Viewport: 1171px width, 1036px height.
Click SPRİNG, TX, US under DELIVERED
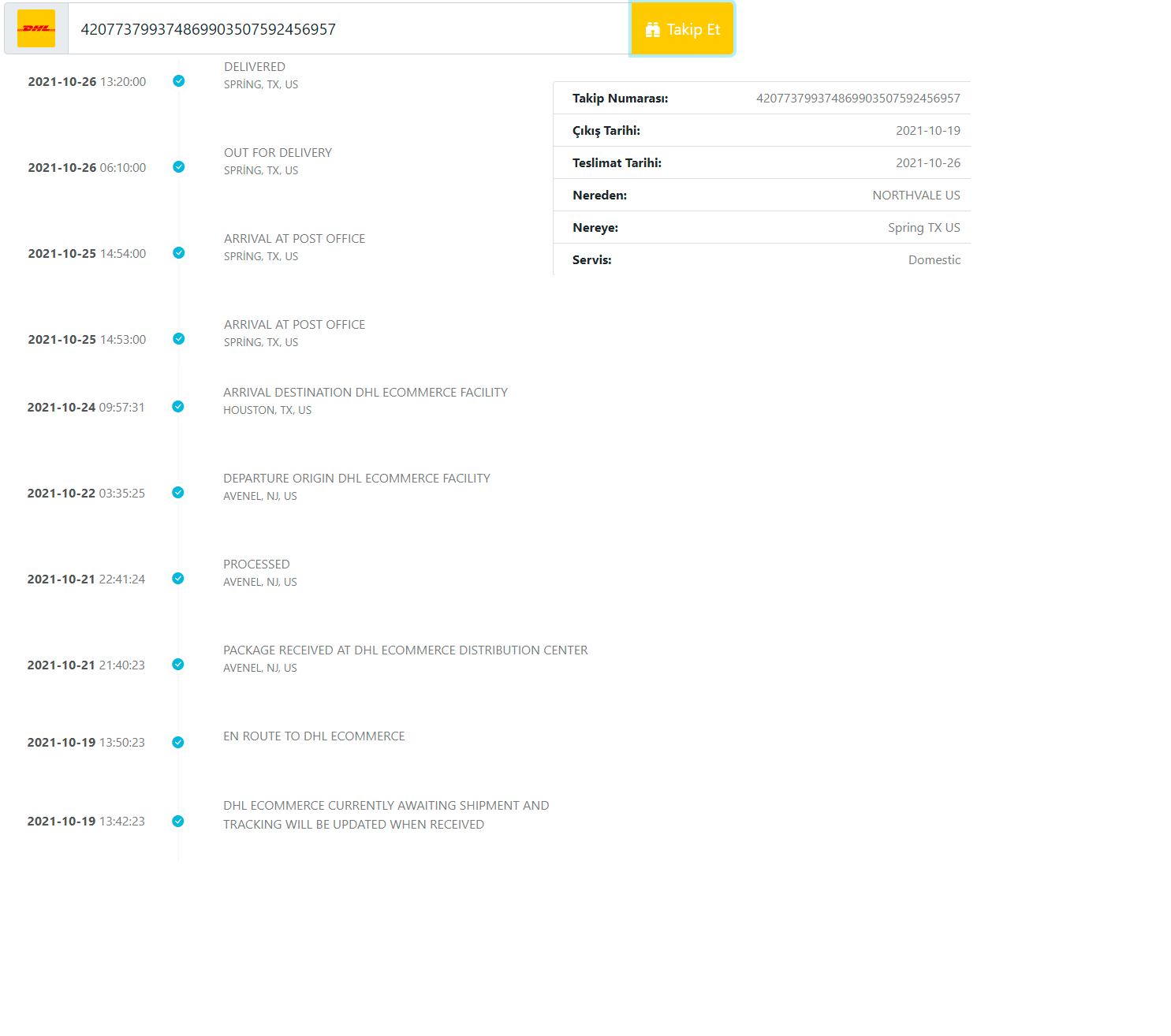(261, 84)
